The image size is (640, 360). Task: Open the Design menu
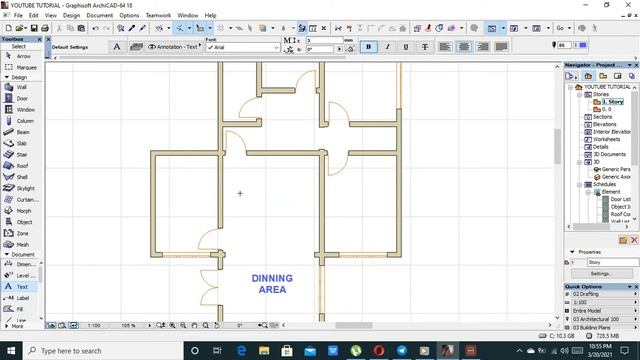(71, 16)
